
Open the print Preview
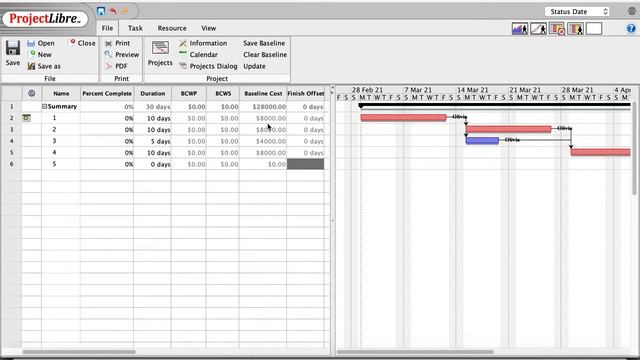coord(122,54)
